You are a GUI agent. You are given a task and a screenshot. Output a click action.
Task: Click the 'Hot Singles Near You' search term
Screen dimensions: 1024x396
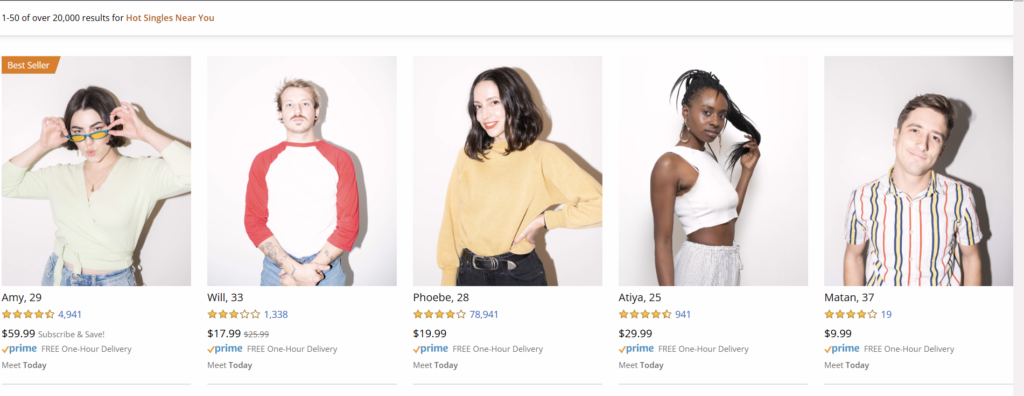170,18
